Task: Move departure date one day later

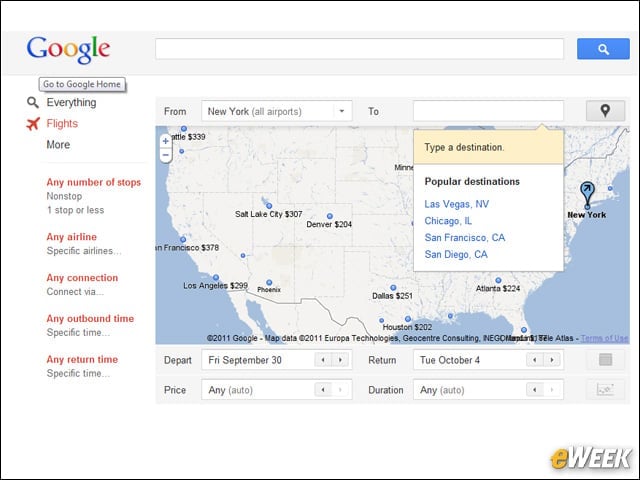Action: coord(340,360)
